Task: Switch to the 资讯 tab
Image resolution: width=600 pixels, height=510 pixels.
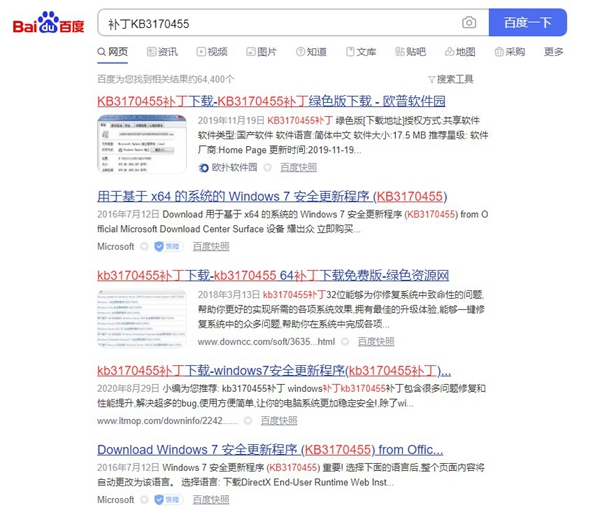Action: 162,52
